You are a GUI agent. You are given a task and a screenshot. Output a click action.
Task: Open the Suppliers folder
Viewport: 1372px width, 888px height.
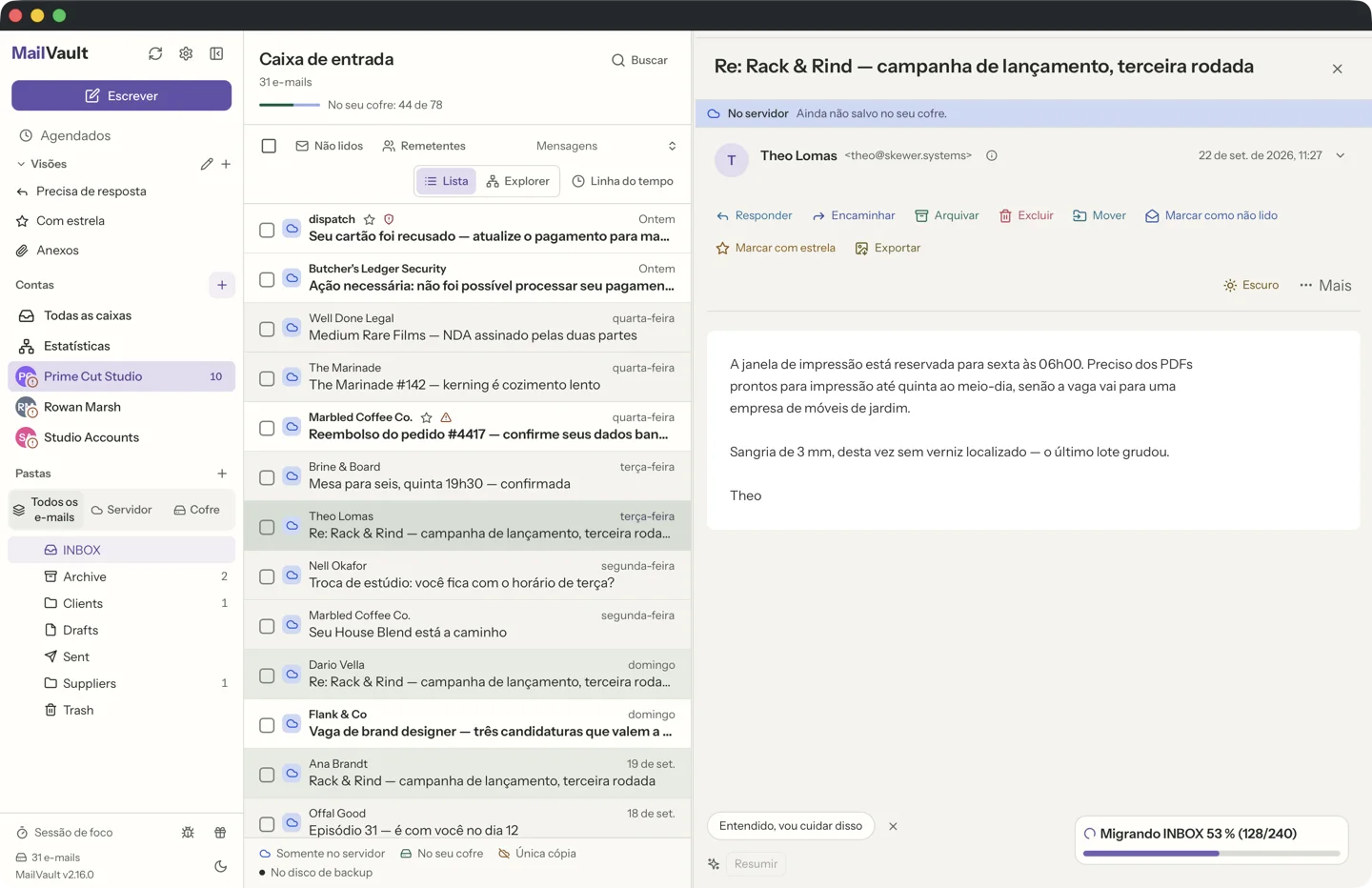[x=121, y=683]
